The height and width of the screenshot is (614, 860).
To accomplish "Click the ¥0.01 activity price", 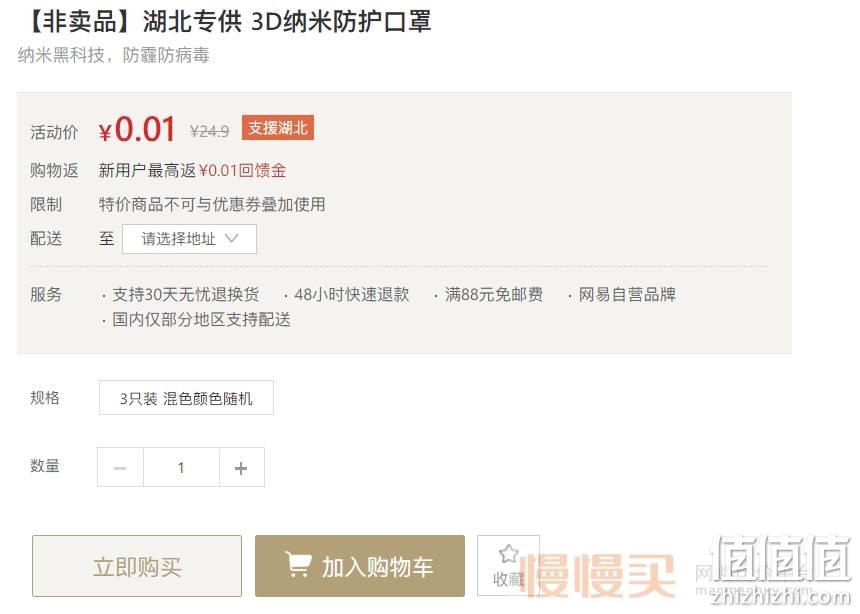I will tap(137, 129).
